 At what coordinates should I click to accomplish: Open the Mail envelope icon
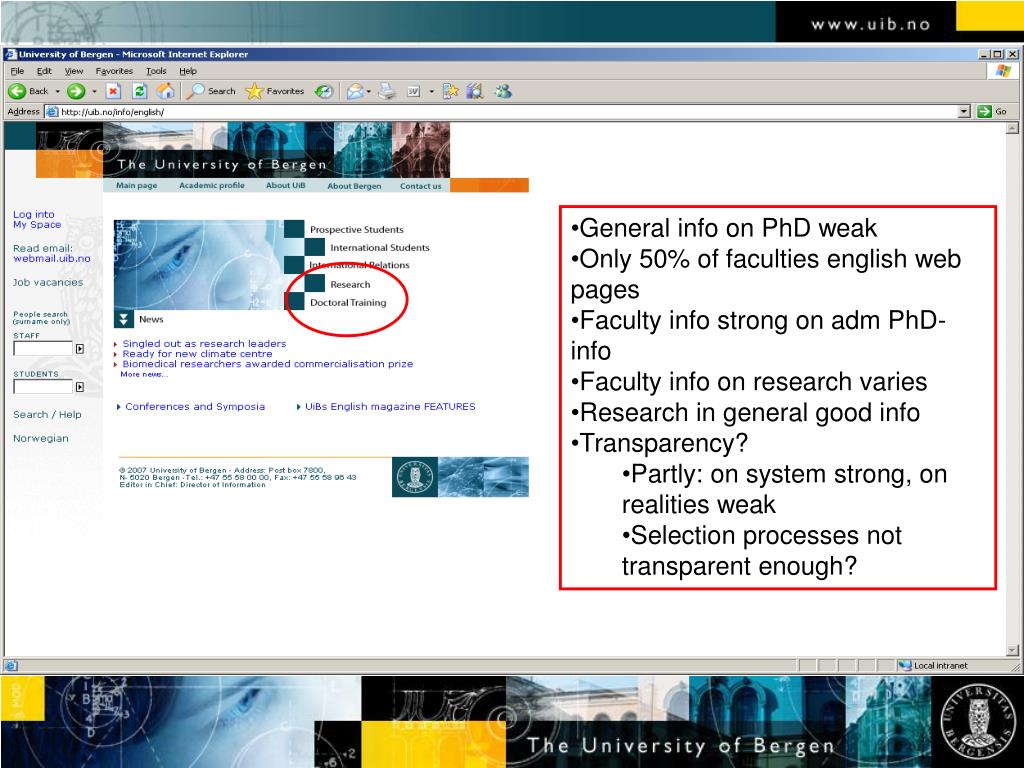[x=355, y=91]
